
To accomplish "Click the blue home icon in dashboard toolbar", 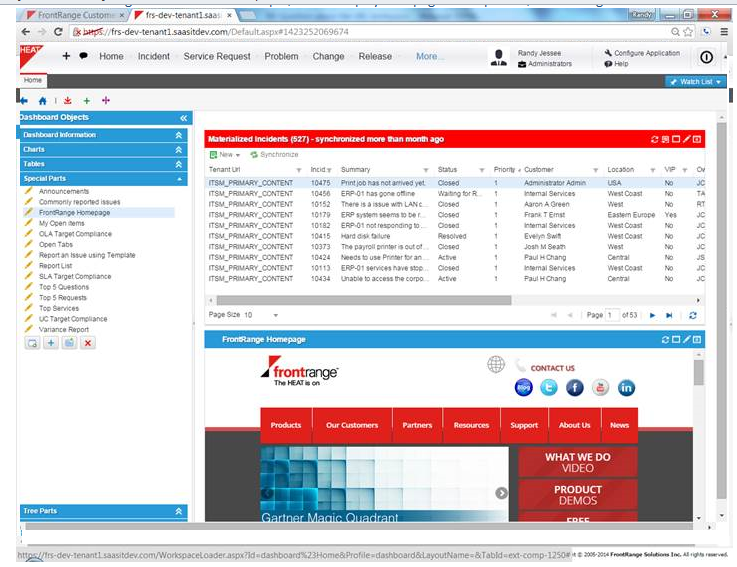I will [x=42, y=101].
